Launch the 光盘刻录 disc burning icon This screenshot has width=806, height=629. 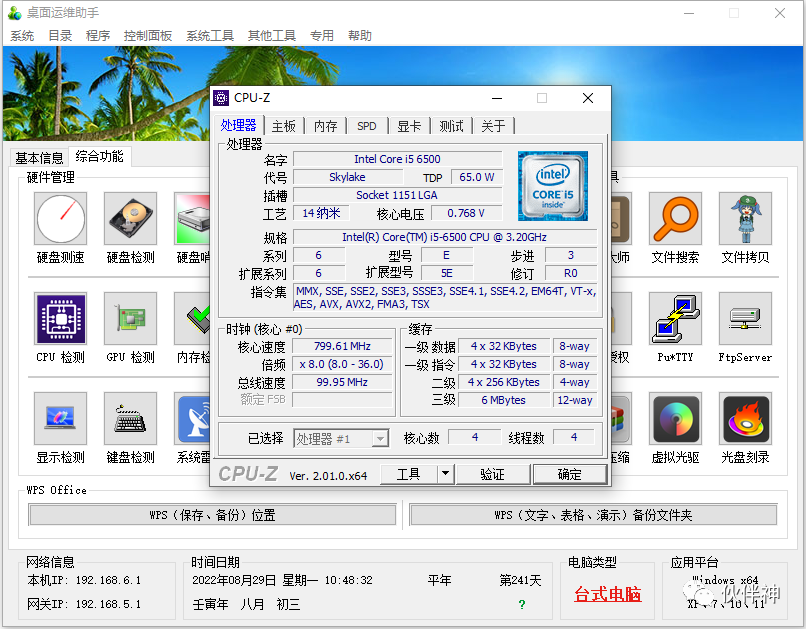click(x=745, y=418)
